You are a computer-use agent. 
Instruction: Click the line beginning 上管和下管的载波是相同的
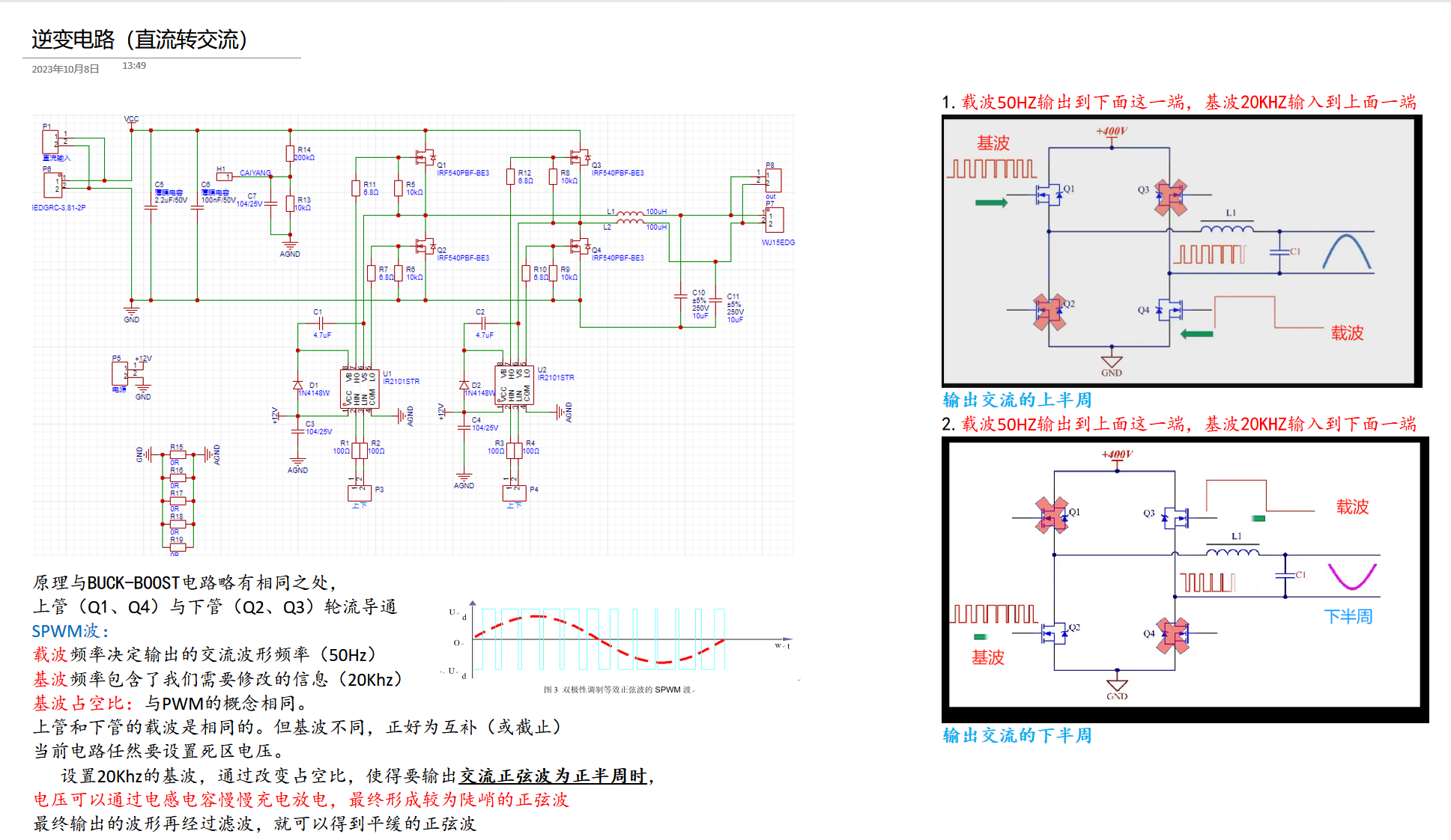297,726
